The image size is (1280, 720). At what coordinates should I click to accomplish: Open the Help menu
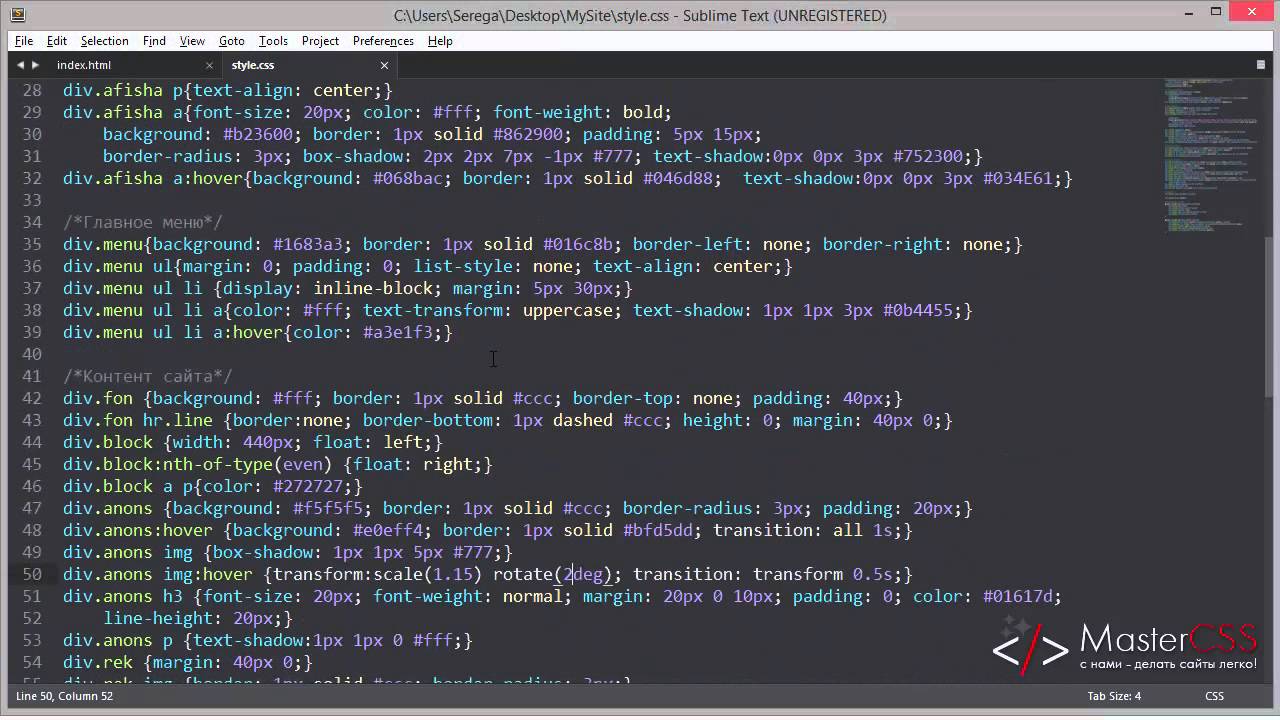point(440,41)
